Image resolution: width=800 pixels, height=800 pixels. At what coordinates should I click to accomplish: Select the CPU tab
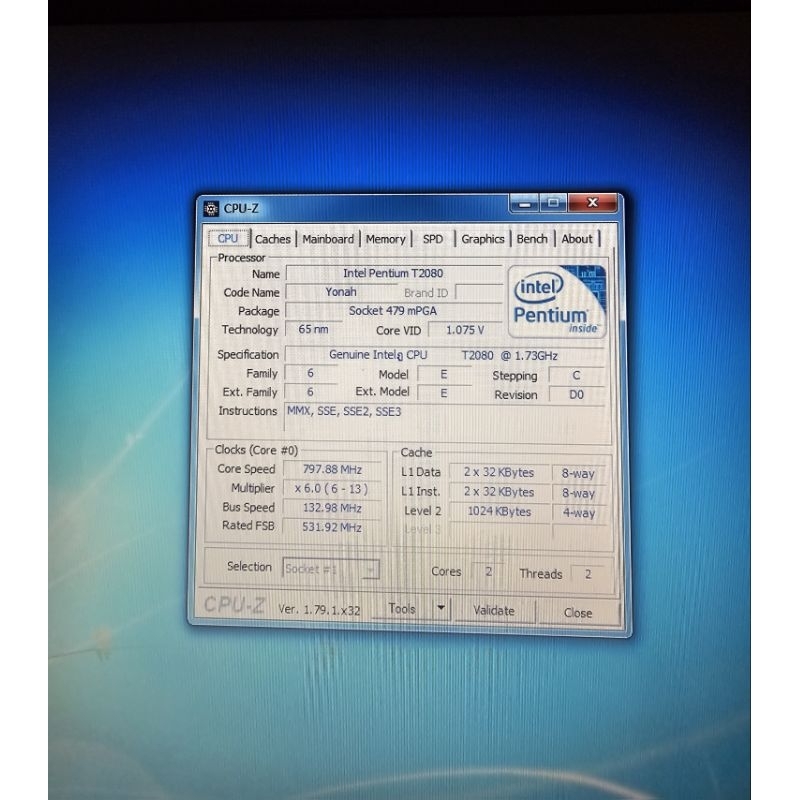[228, 238]
